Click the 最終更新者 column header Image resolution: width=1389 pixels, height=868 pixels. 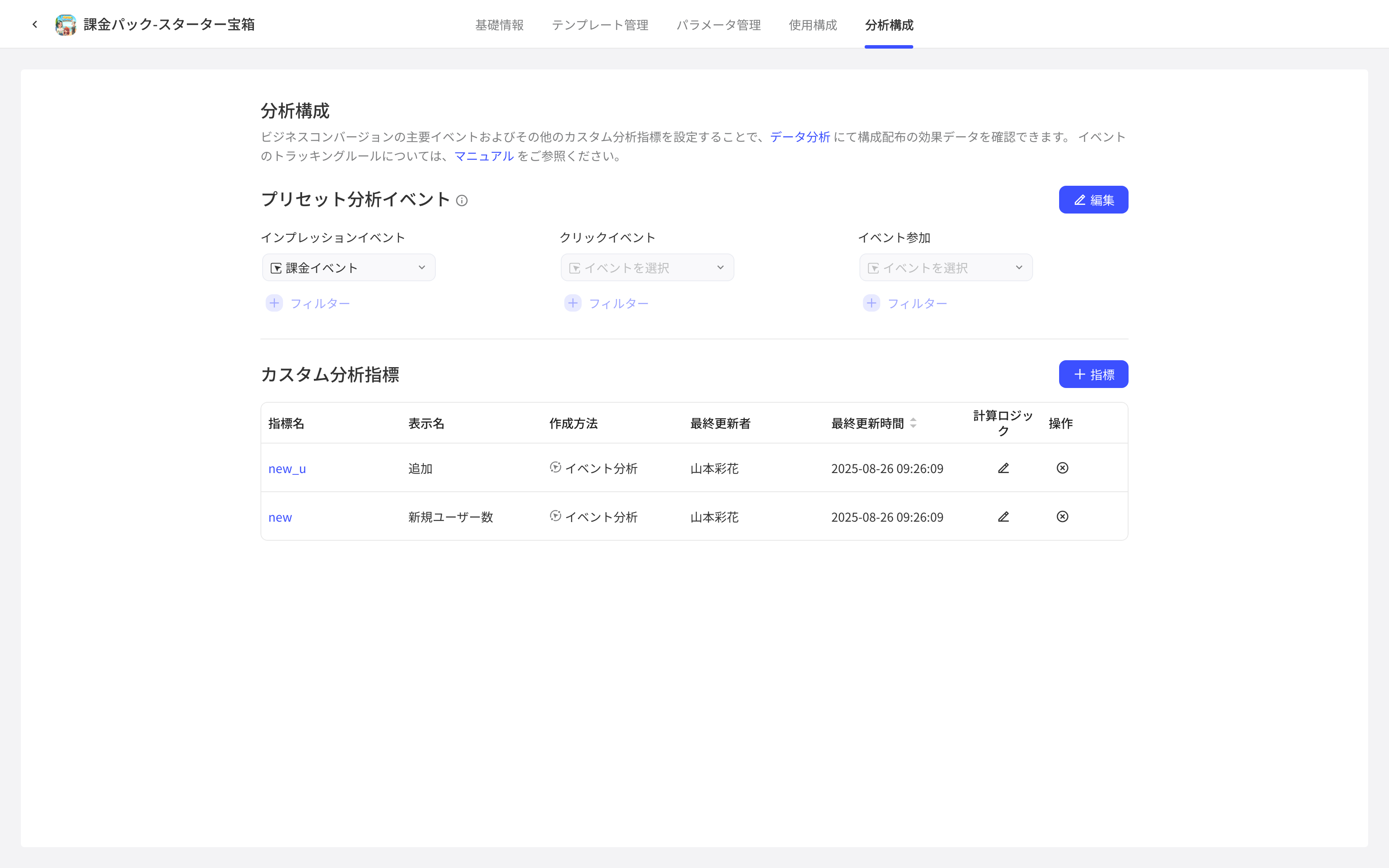pyautogui.click(x=721, y=424)
